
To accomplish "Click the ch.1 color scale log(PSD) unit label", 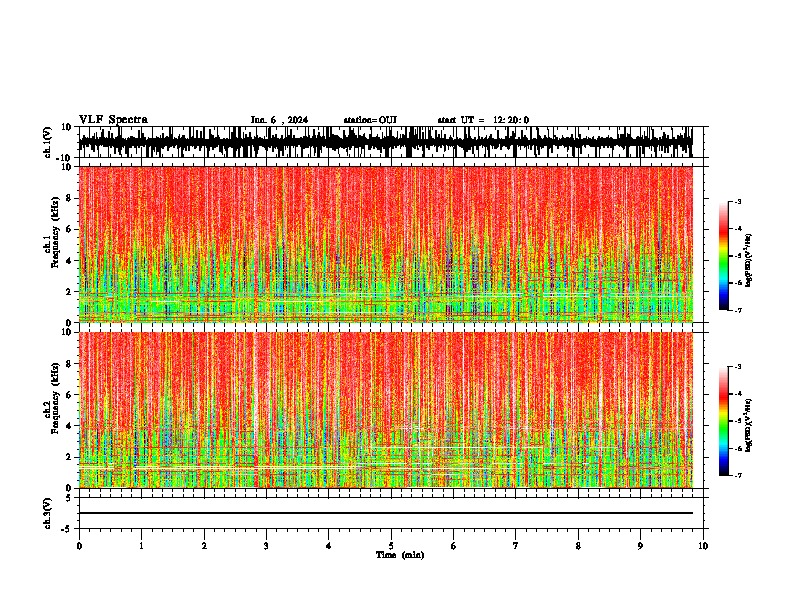I will point(749,261).
